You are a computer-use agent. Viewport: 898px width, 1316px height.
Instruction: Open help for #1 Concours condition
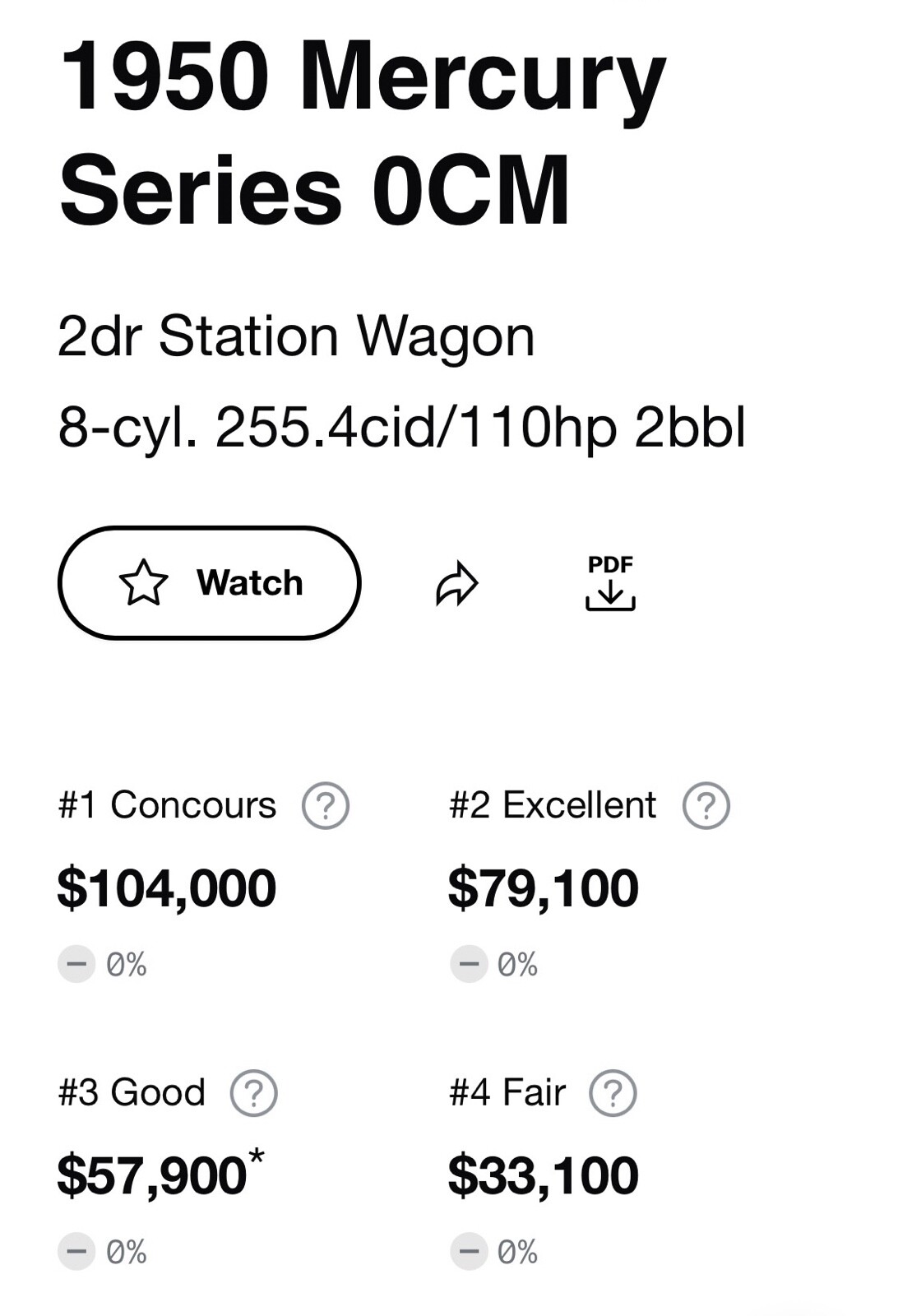pos(326,805)
